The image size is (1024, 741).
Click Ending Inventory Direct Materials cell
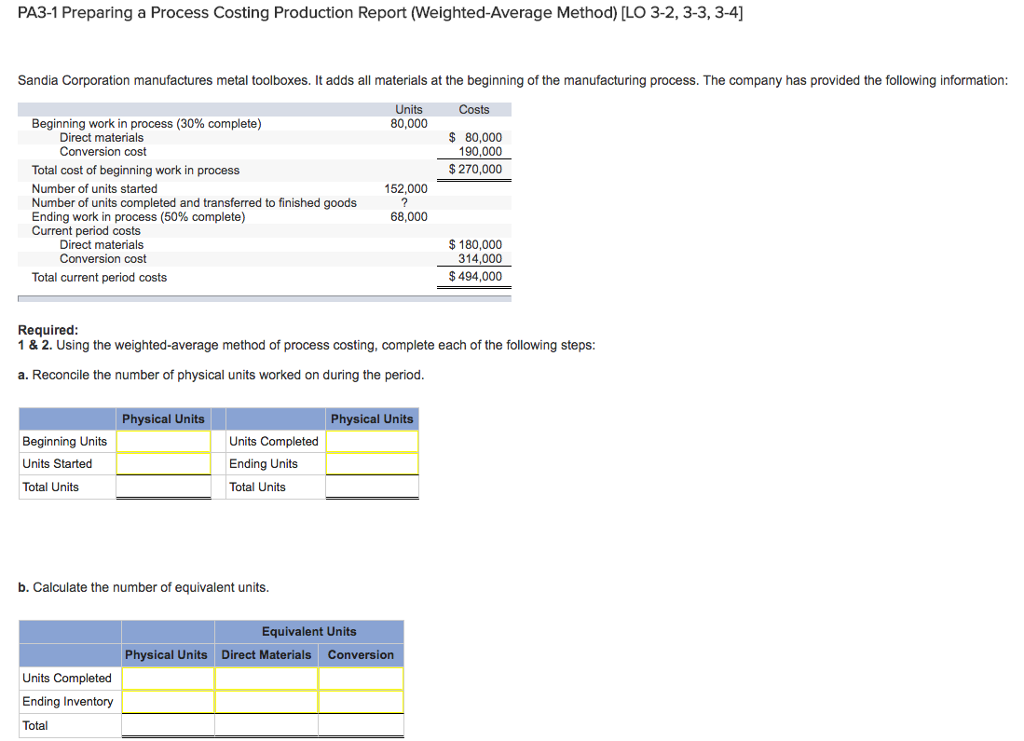click(x=266, y=701)
